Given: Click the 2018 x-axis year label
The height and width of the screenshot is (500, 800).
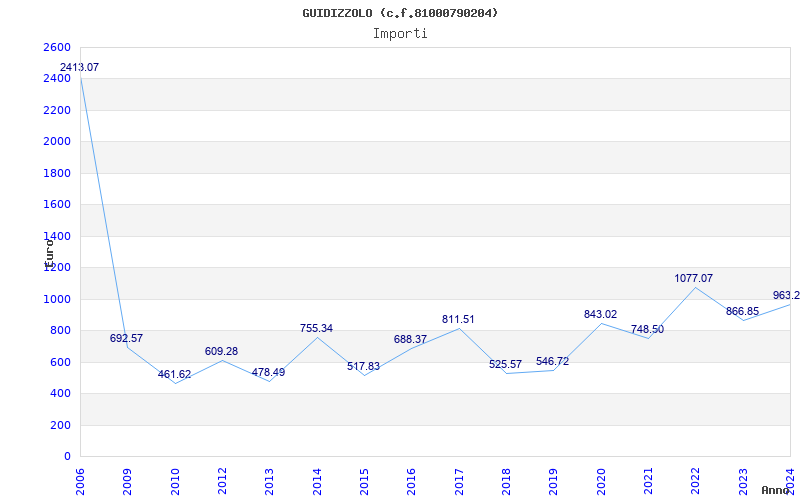Looking at the screenshot, I should point(506,482).
